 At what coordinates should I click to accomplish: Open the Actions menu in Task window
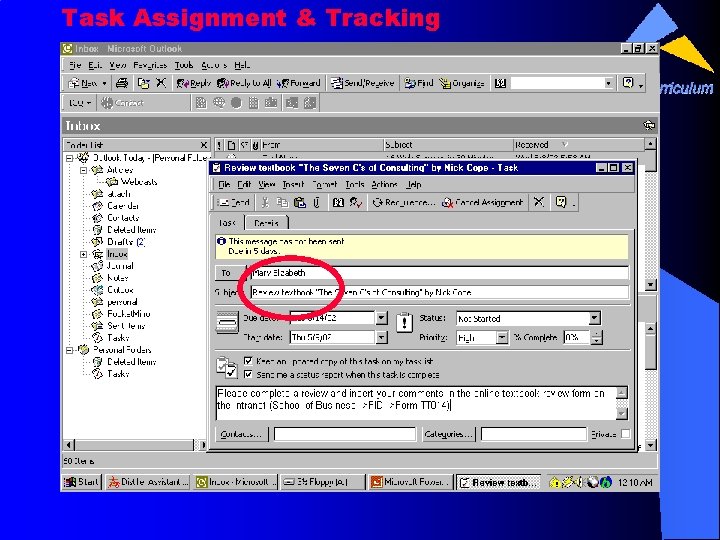[384, 184]
